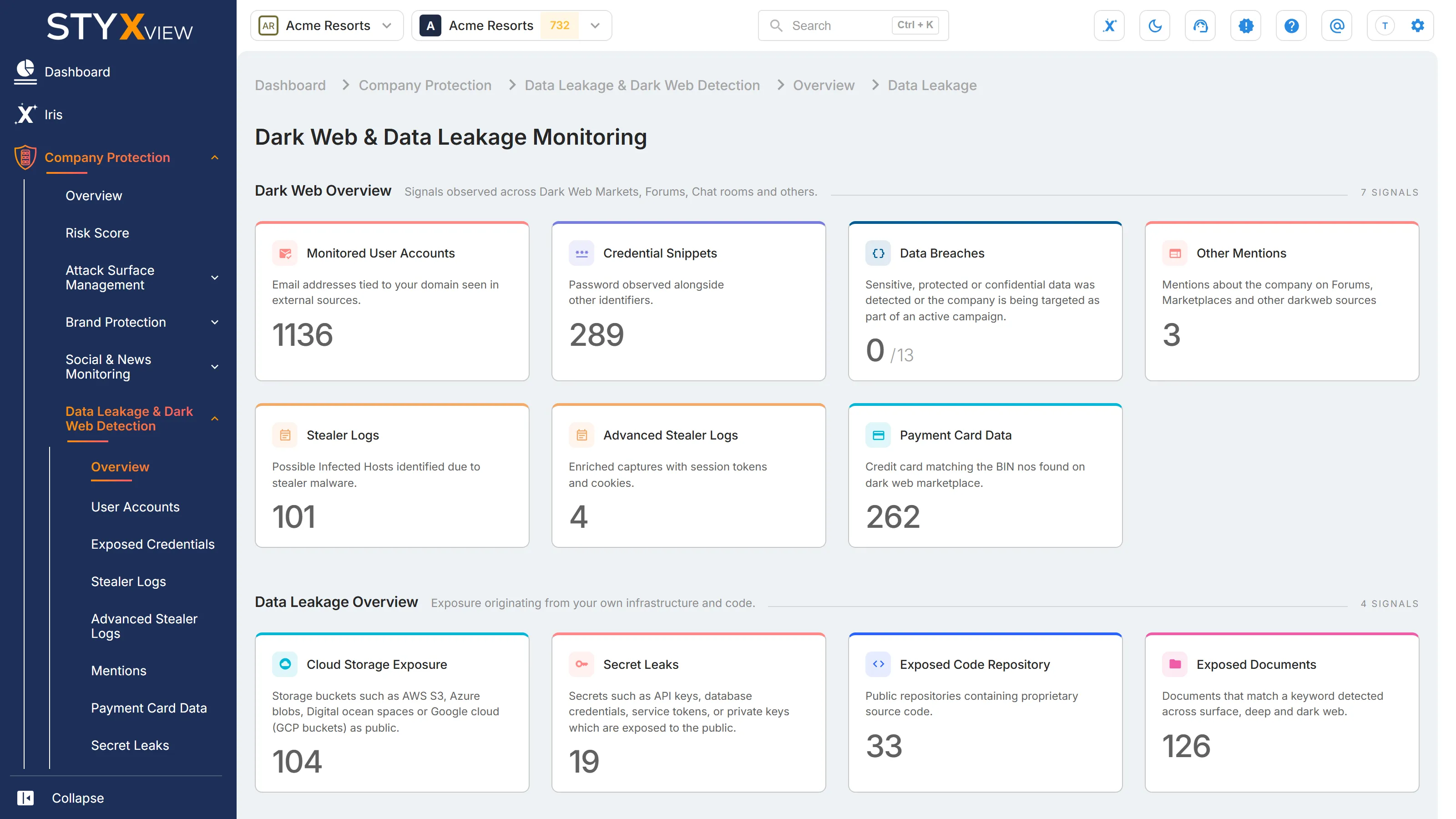The width and height of the screenshot is (1456, 819).
Task: Open support headset icon
Action: [1200, 25]
